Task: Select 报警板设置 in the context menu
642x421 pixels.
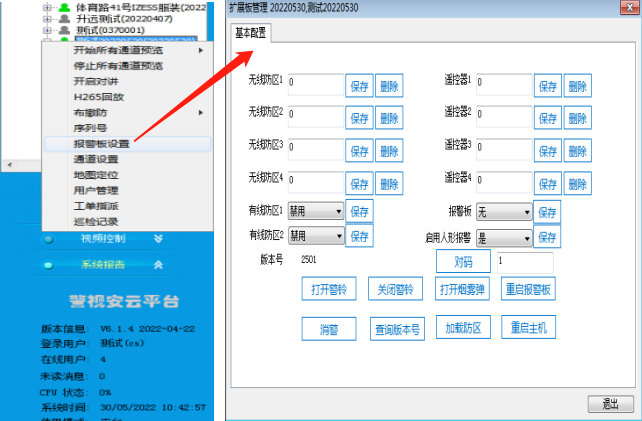Action: point(101,143)
